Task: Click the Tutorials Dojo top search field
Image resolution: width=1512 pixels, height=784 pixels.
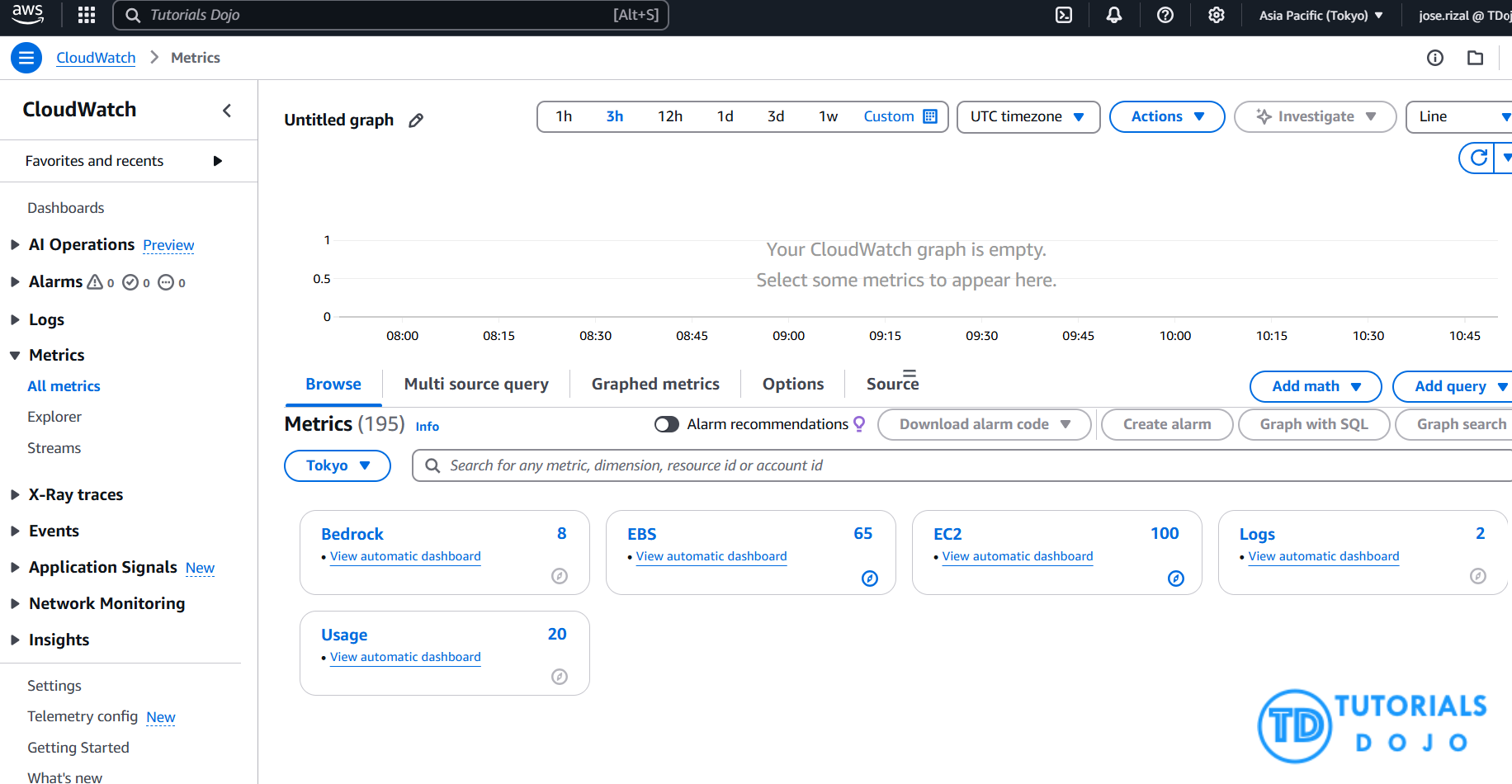Action: tap(390, 15)
